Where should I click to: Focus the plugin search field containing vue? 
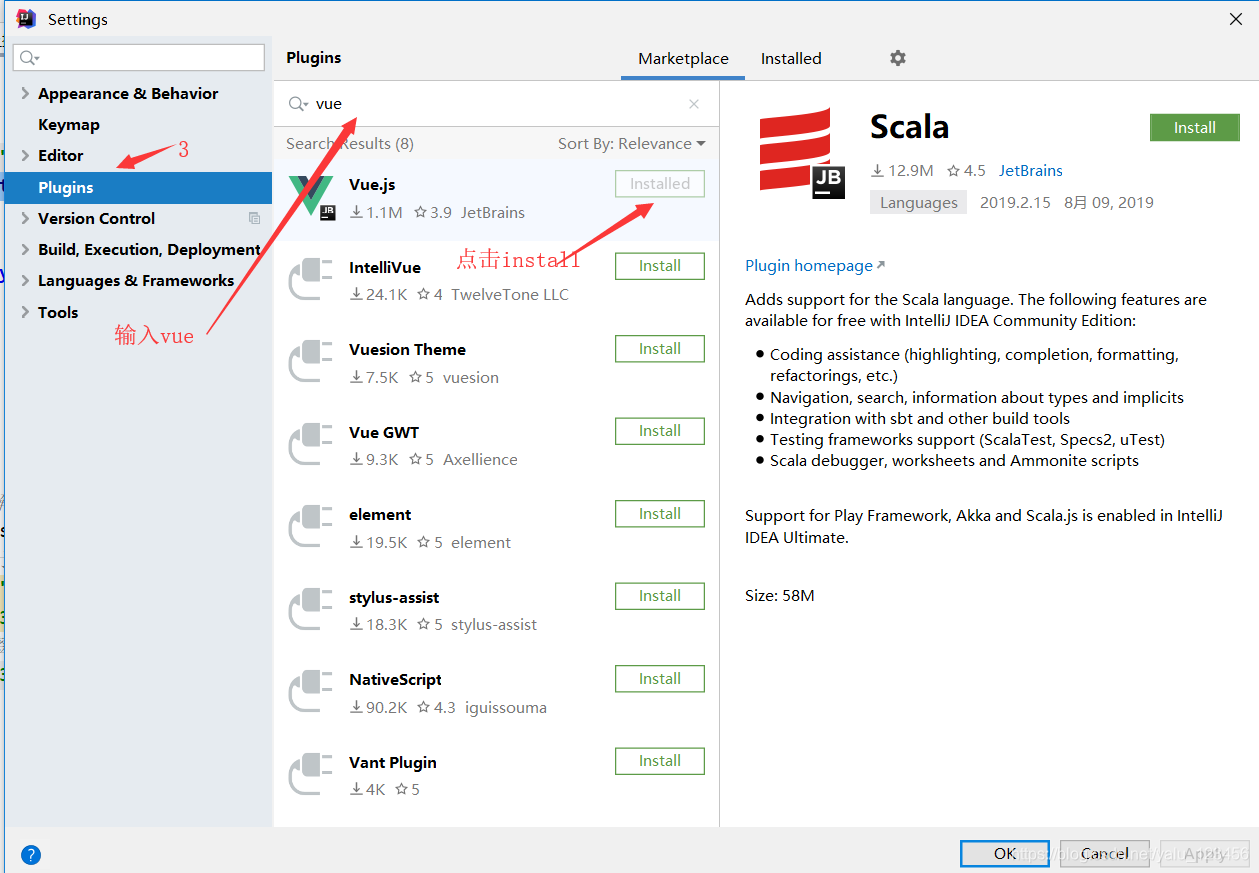495,104
